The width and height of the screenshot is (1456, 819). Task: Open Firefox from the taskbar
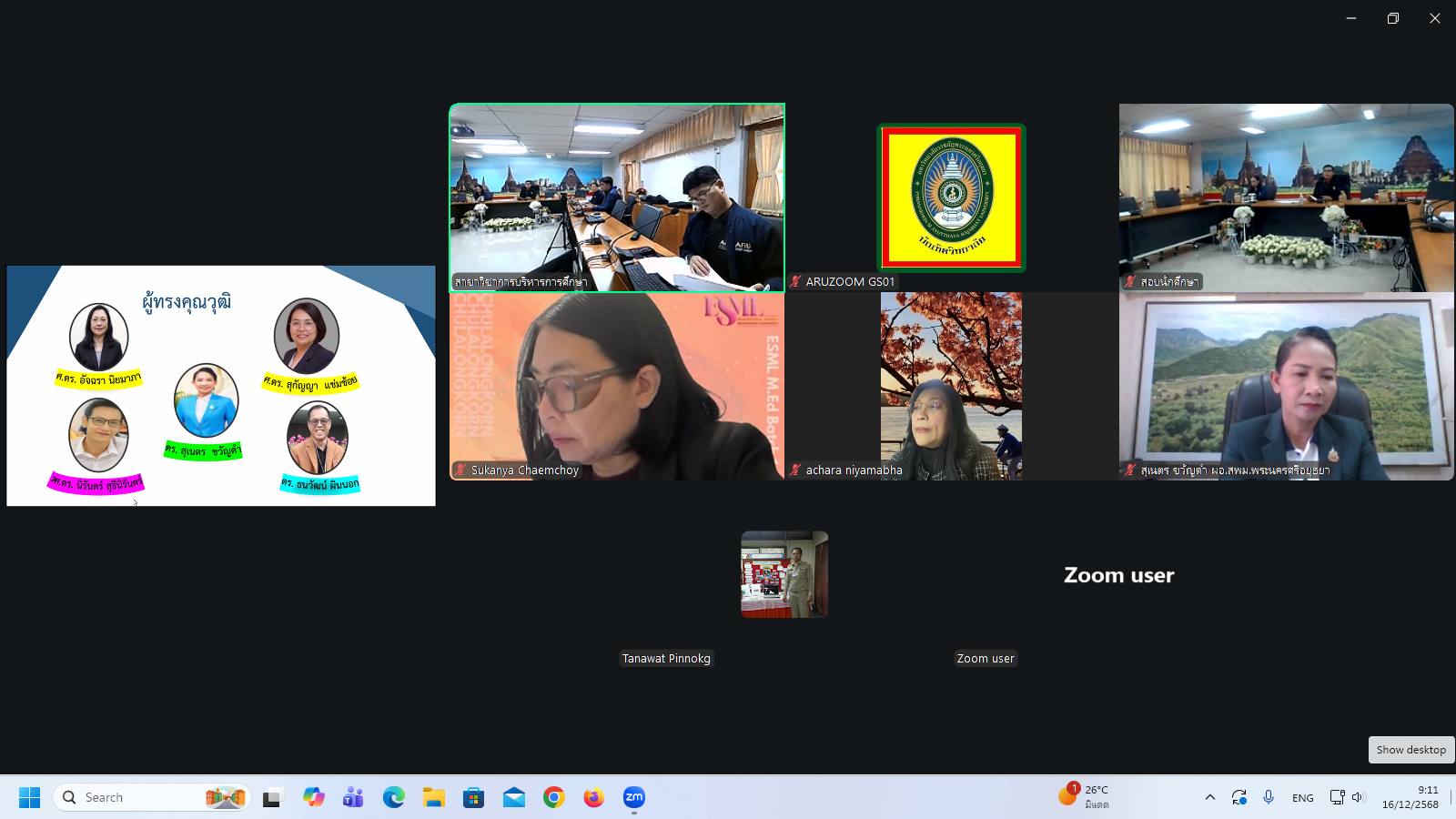(x=593, y=797)
